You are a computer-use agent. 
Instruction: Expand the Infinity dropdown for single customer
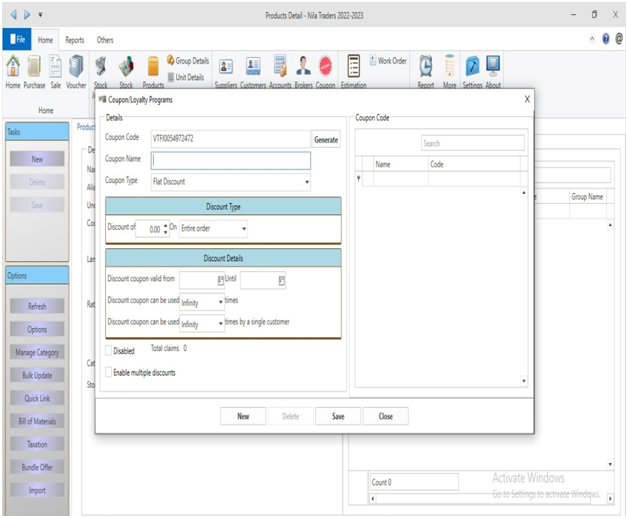[220, 323]
